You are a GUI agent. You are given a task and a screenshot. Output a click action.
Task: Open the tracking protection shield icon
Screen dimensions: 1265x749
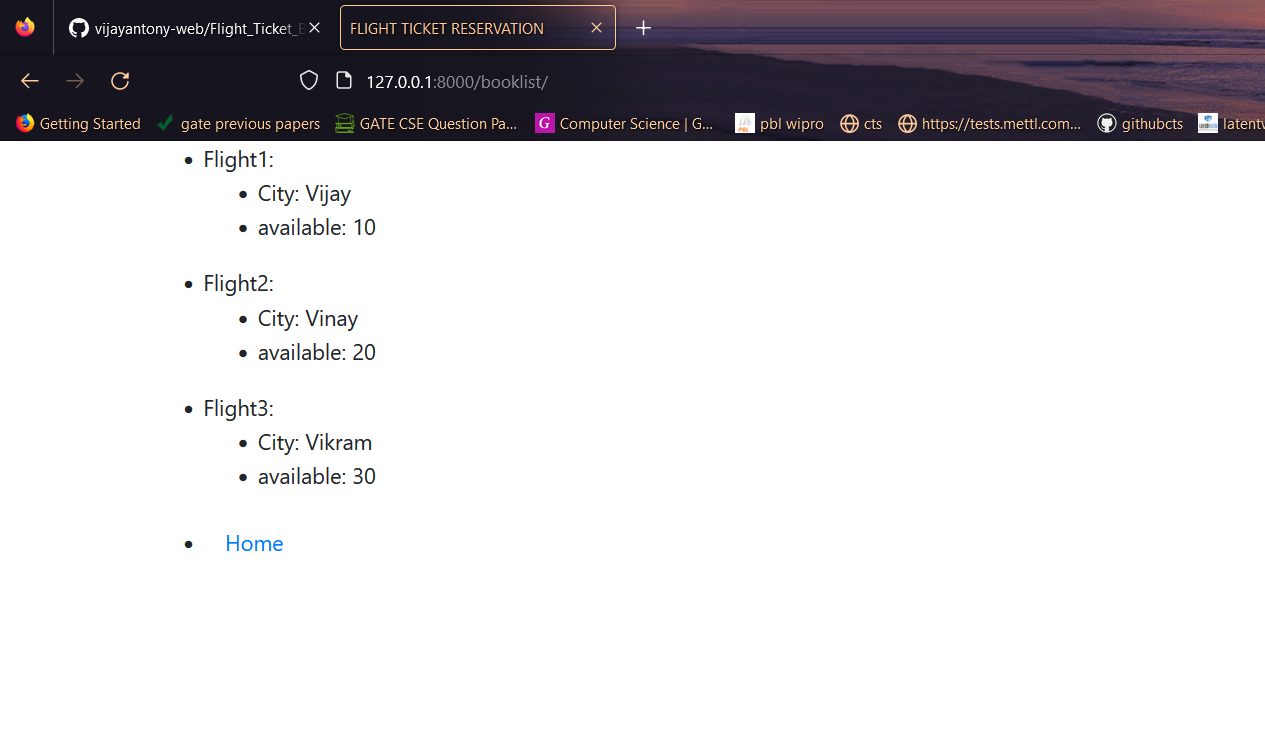(x=308, y=80)
